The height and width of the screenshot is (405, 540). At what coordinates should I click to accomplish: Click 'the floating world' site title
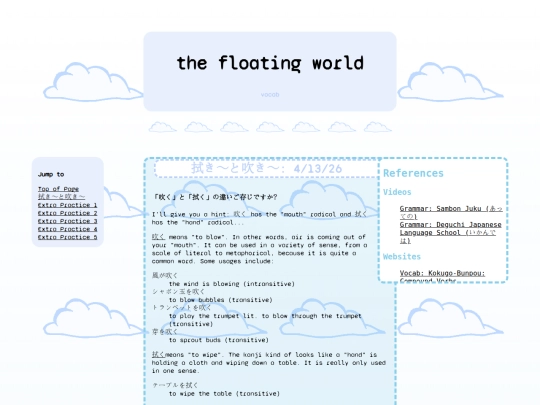point(270,63)
